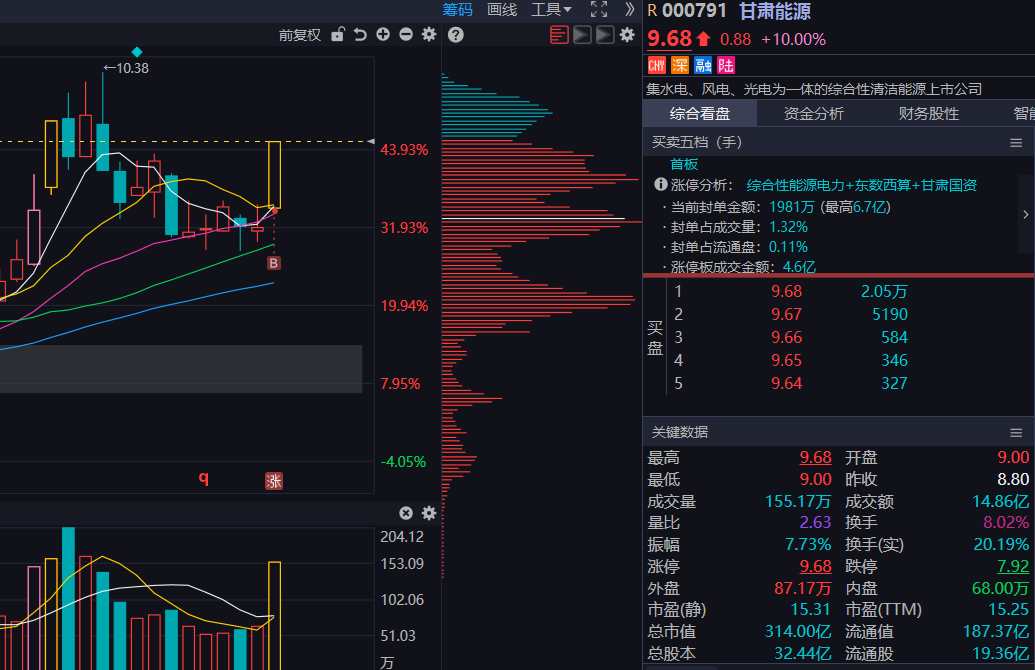The image size is (1035, 670).
Task: Click the 涨 limit-up marker below chart
Action: (x=274, y=481)
